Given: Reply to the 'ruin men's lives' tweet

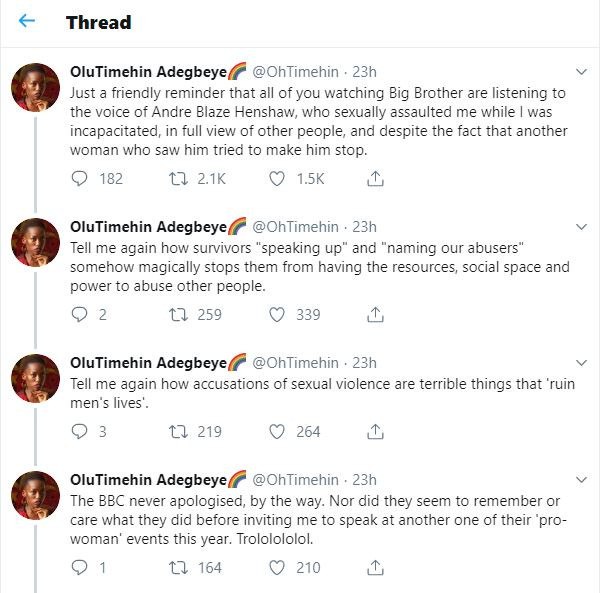Looking at the screenshot, I should click(82, 431).
